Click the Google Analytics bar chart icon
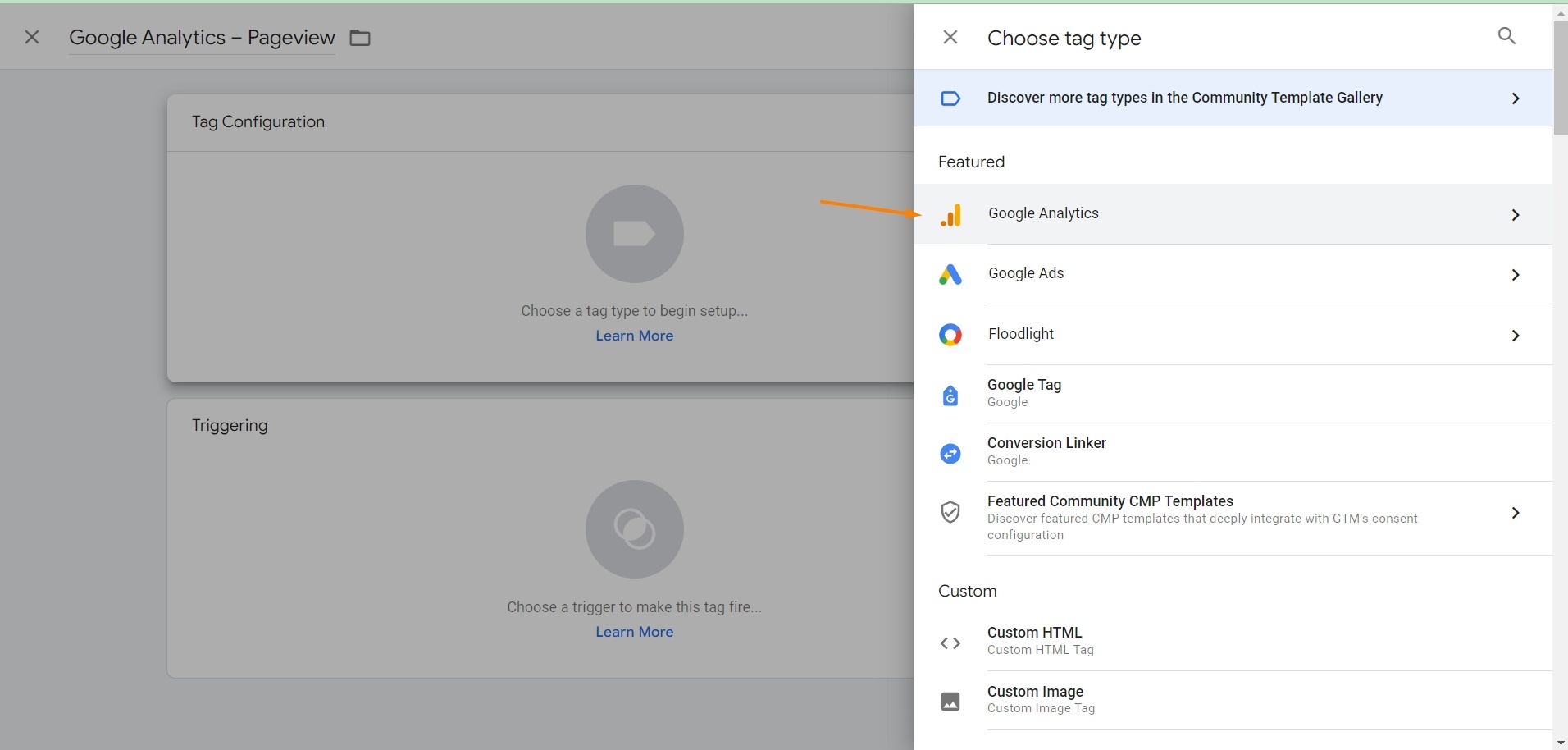 click(950, 215)
